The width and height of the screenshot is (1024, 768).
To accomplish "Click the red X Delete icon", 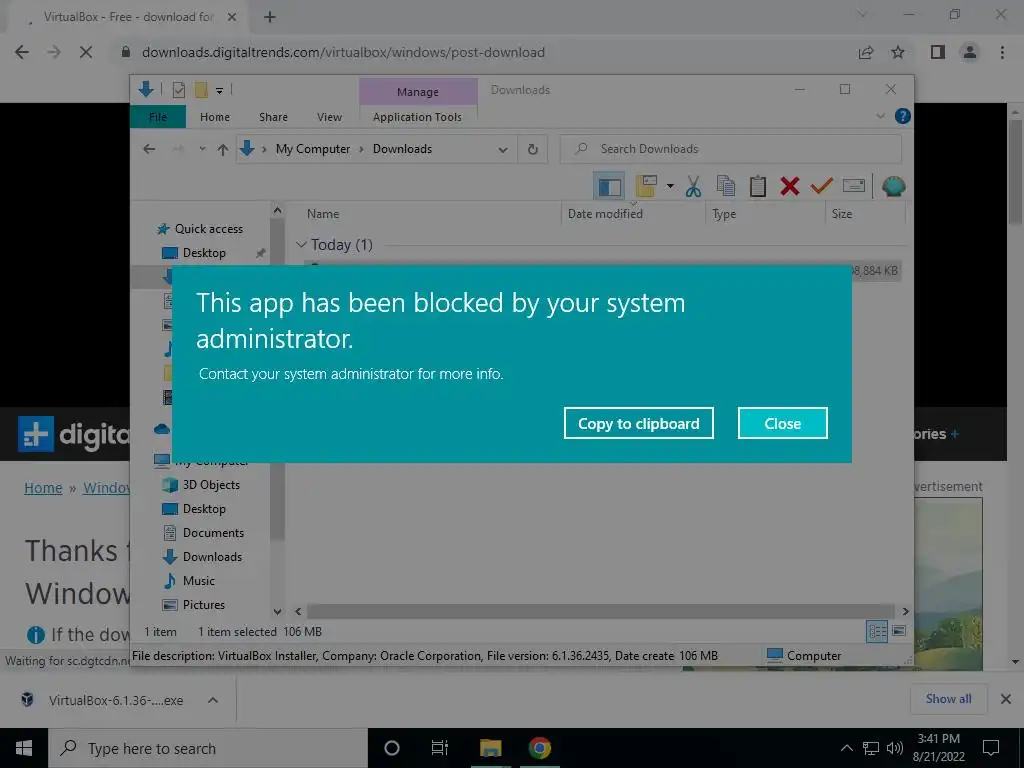I will (x=790, y=187).
